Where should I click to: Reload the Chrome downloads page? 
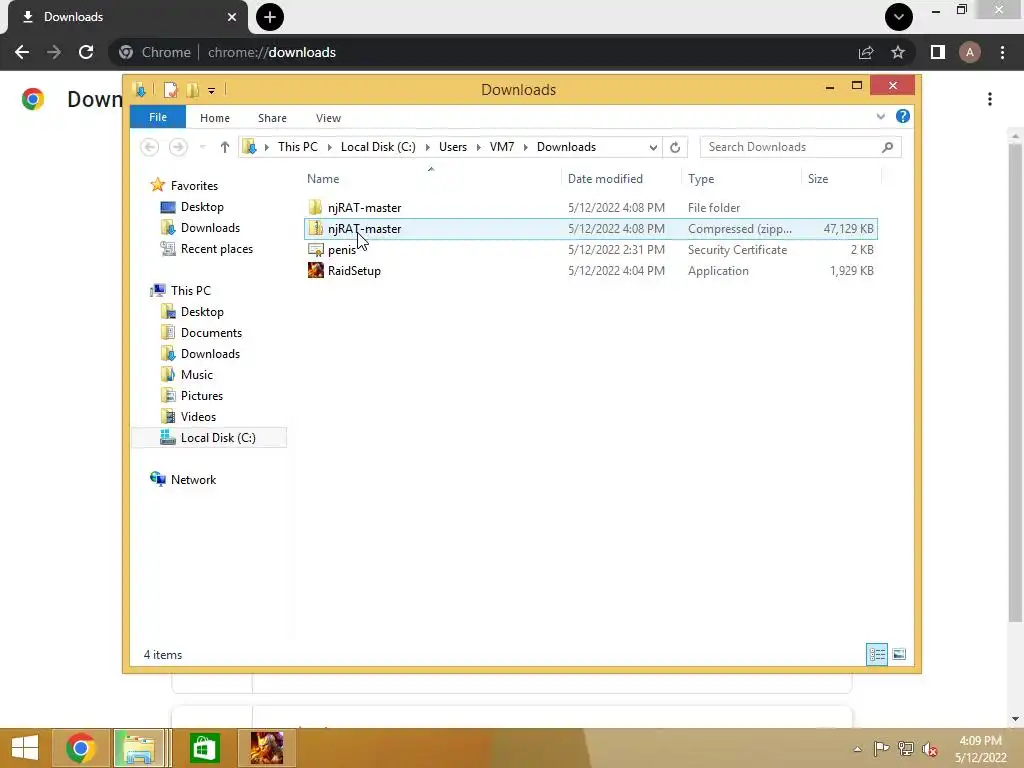click(86, 52)
